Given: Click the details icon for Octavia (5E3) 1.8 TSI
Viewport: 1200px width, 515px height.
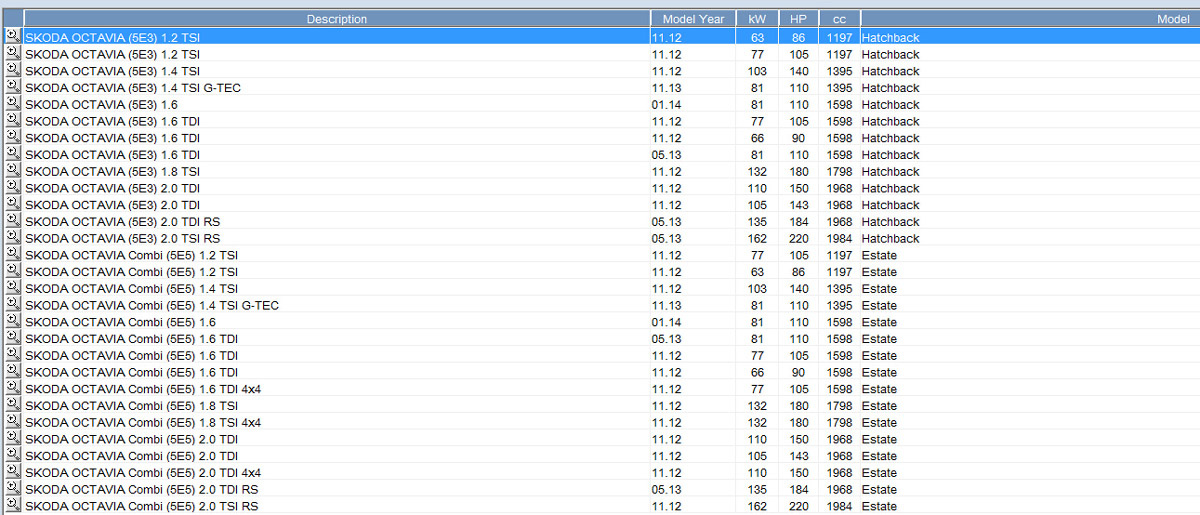Looking at the screenshot, I should [x=12, y=171].
